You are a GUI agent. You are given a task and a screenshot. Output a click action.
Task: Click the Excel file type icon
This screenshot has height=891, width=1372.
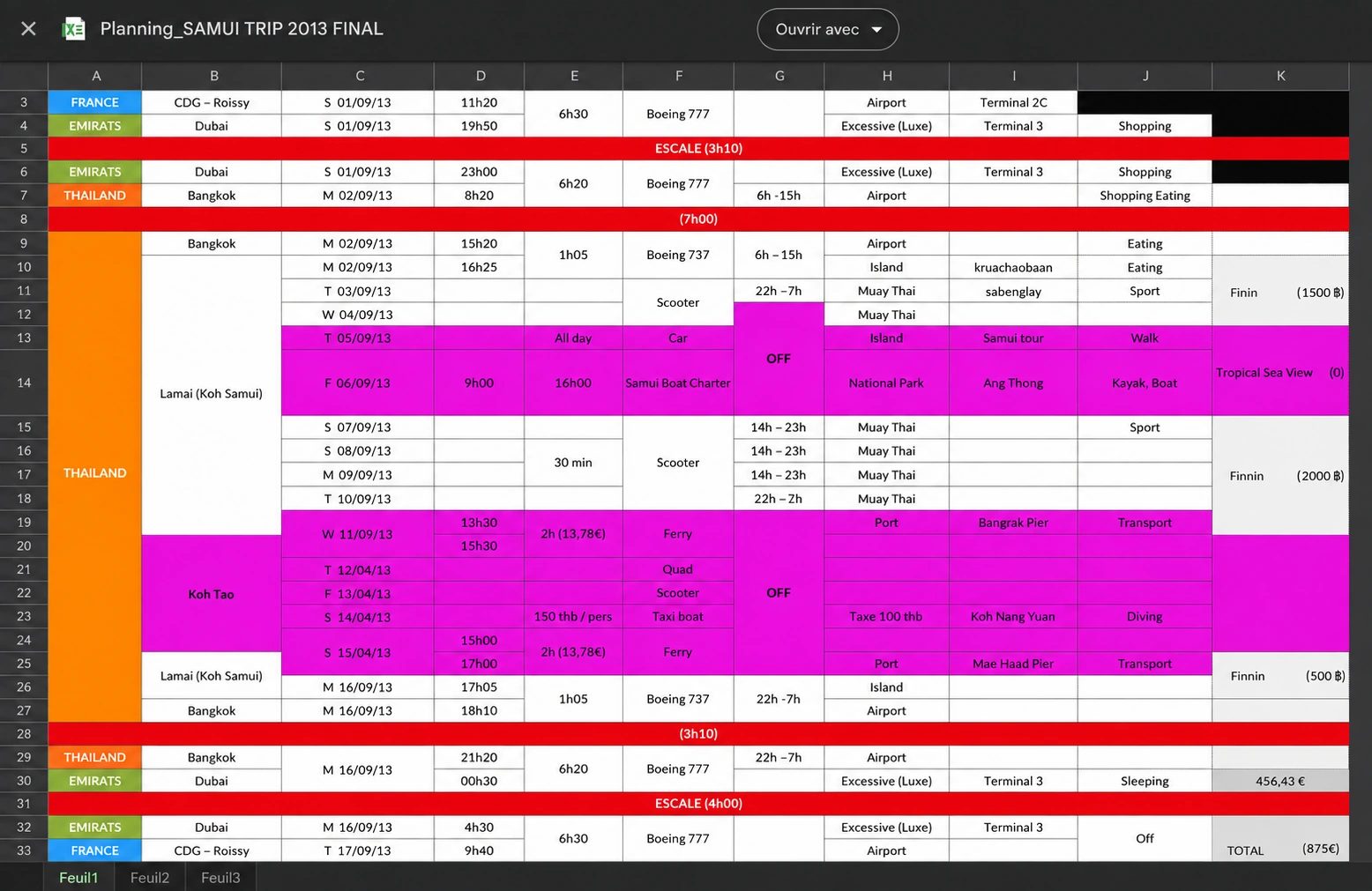[74, 29]
